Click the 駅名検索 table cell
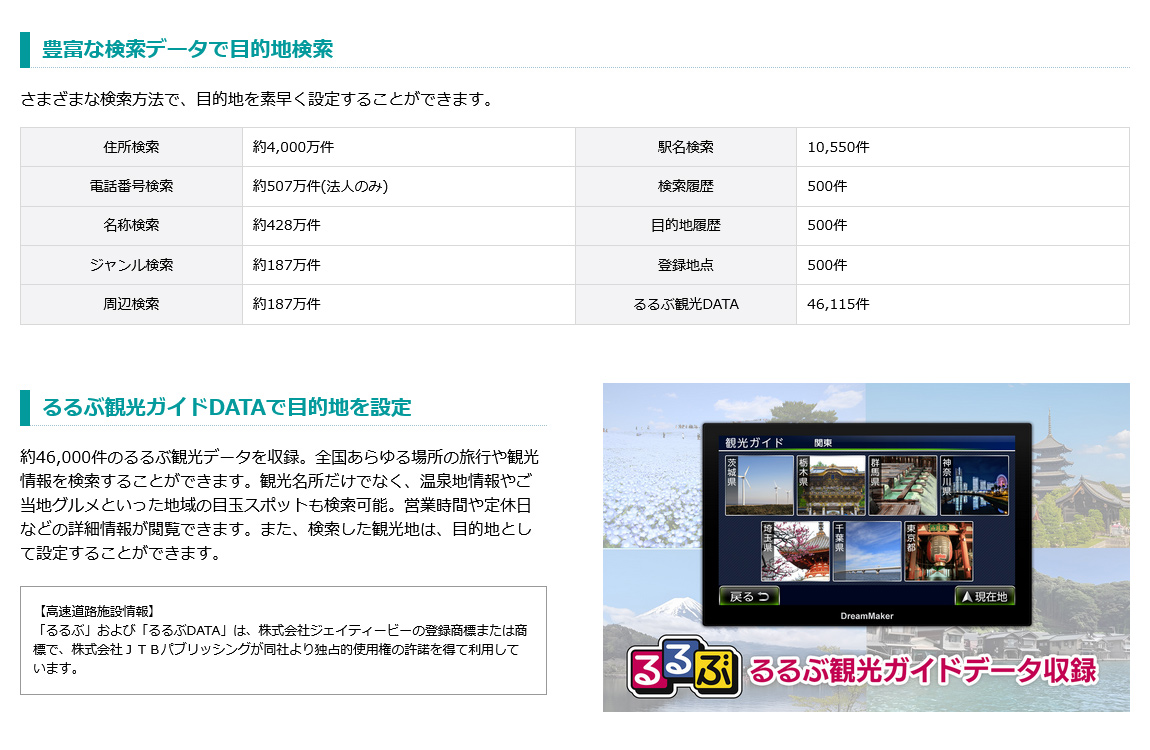The height and width of the screenshot is (750, 1150). click(x=686, y=147)
